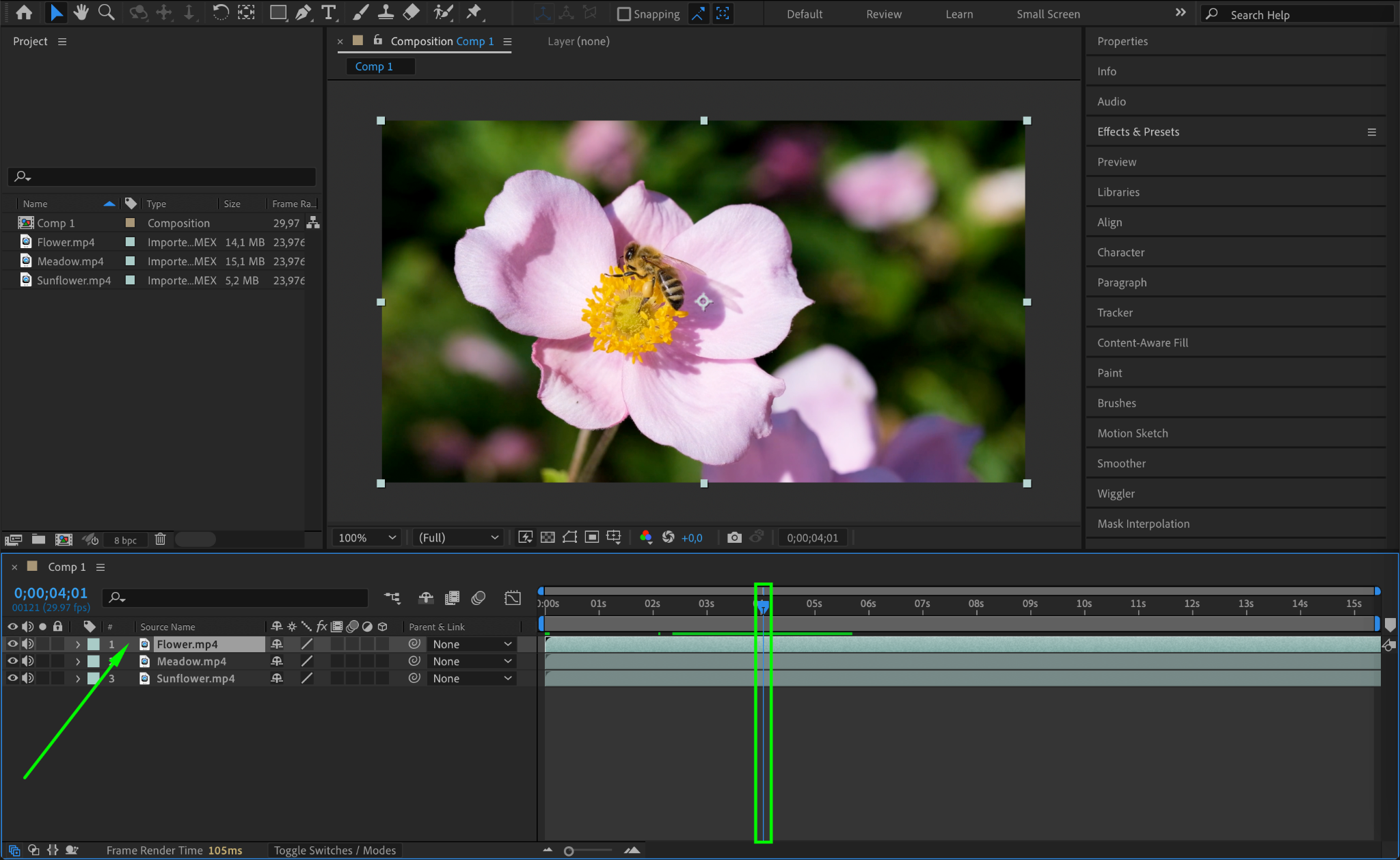Mute audio of Sunflower.mp4 layer
Screen dimensions: 1400x860
[x=27, y=678]
